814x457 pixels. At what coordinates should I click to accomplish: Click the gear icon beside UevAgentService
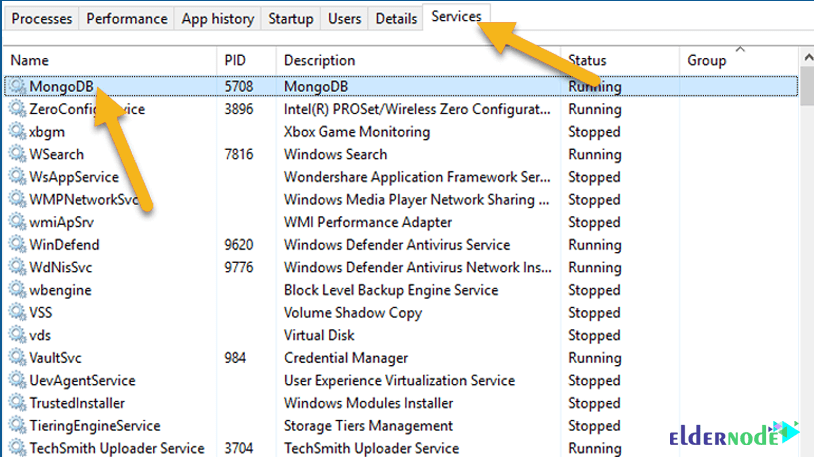coord(17,380)
